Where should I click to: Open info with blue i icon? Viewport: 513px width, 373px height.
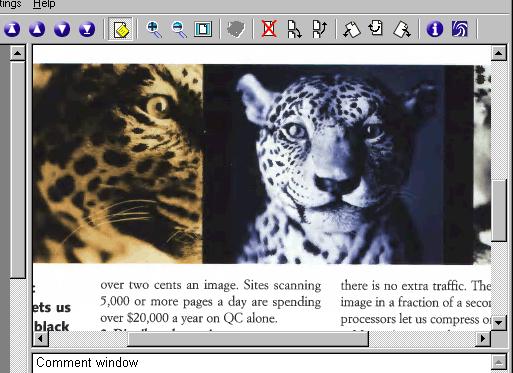pyautogui.click(x=435, y=29)
